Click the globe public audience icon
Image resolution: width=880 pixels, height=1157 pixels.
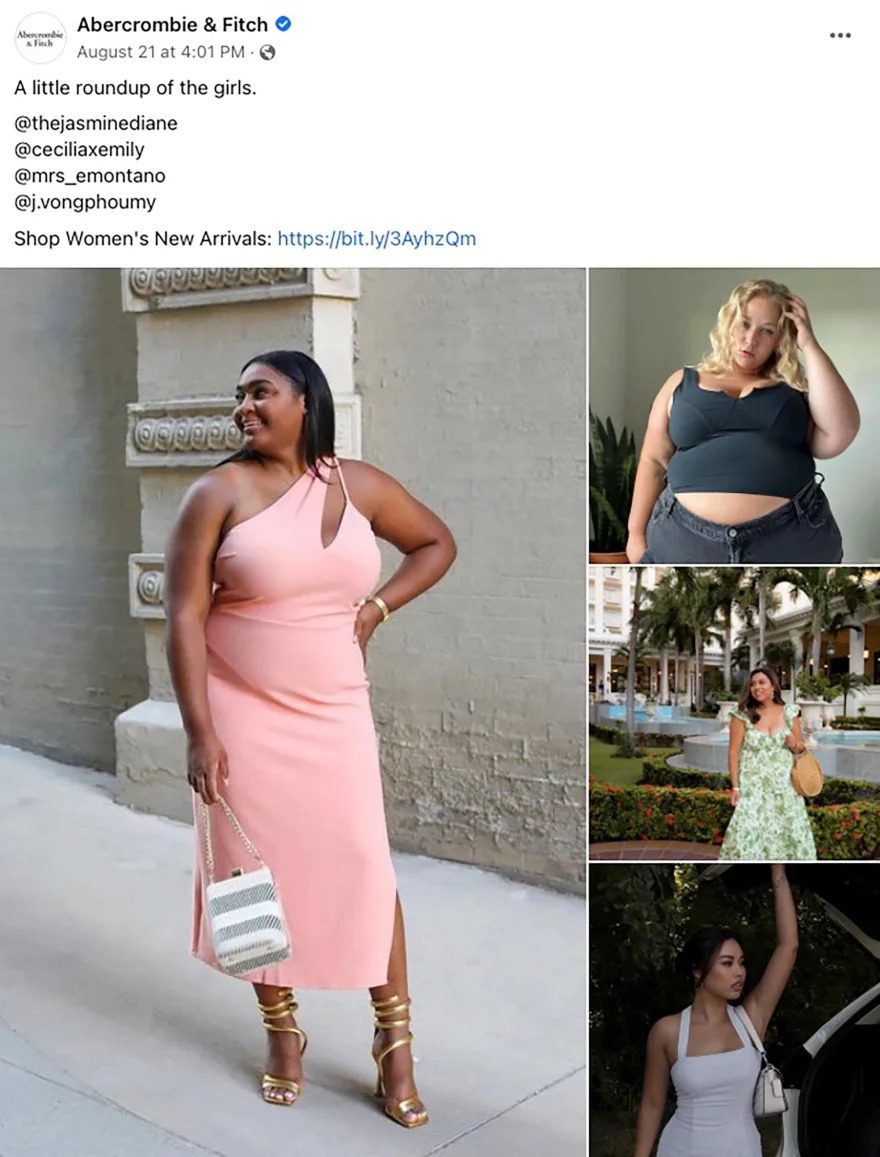(x=268, y=52)
